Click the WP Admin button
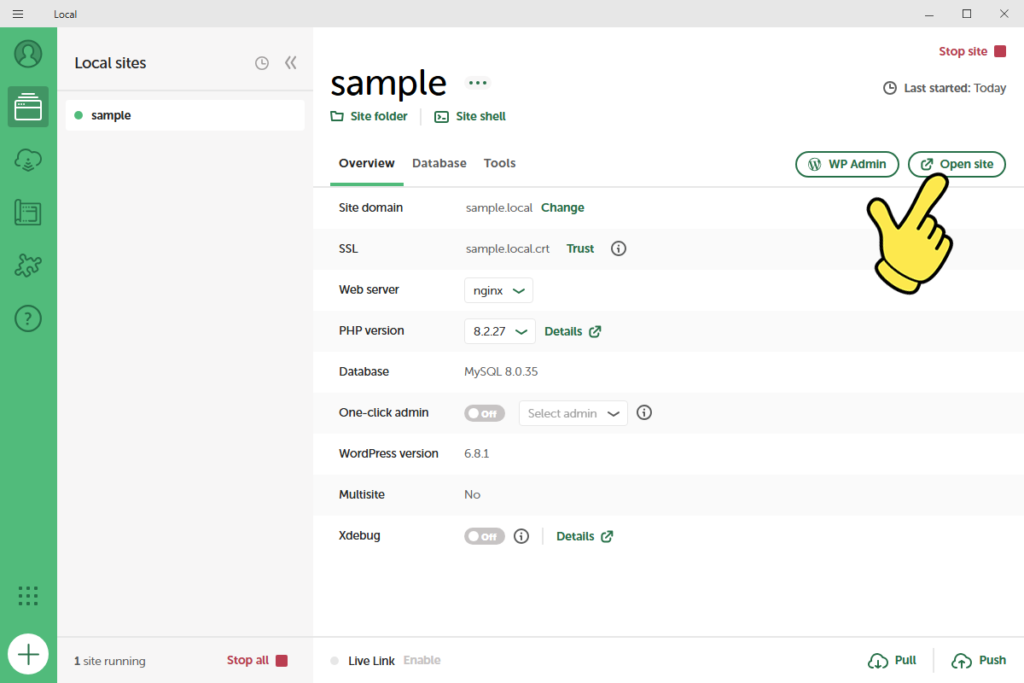 847,164
